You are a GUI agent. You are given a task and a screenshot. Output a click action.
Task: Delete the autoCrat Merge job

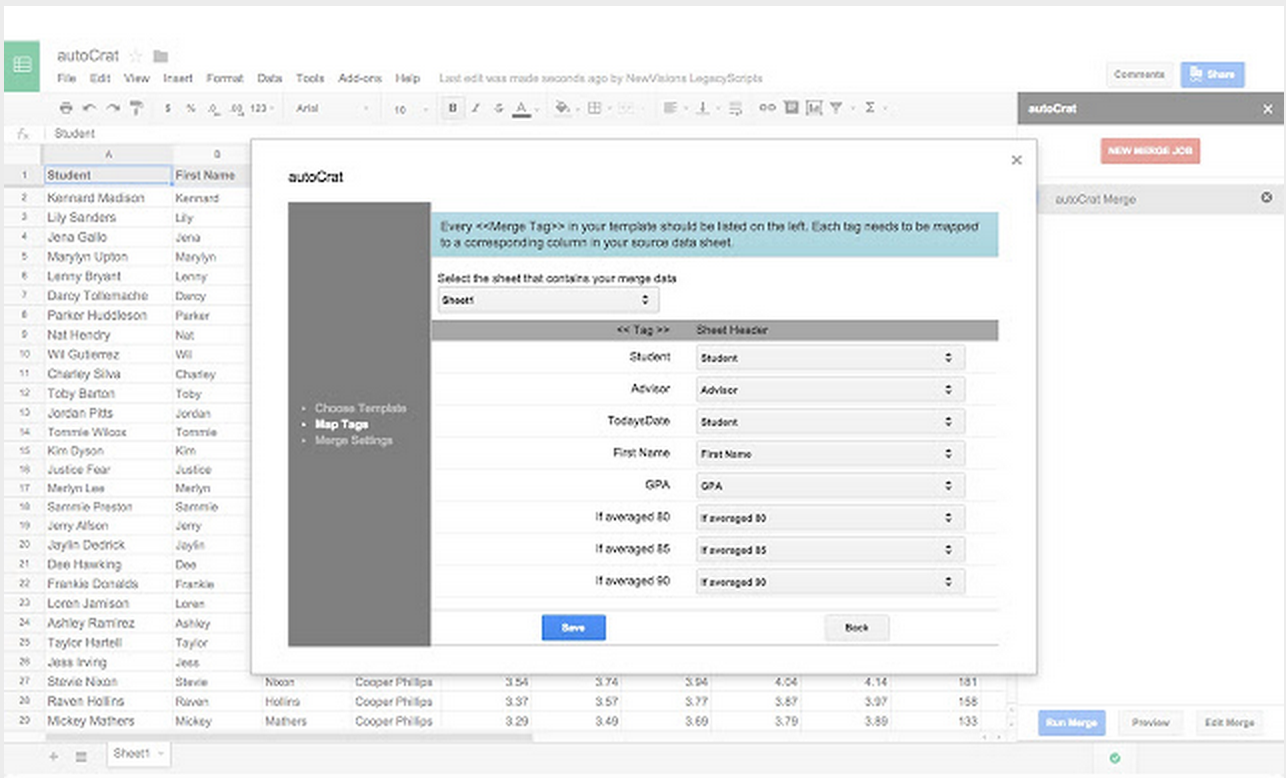point(1267,198)
